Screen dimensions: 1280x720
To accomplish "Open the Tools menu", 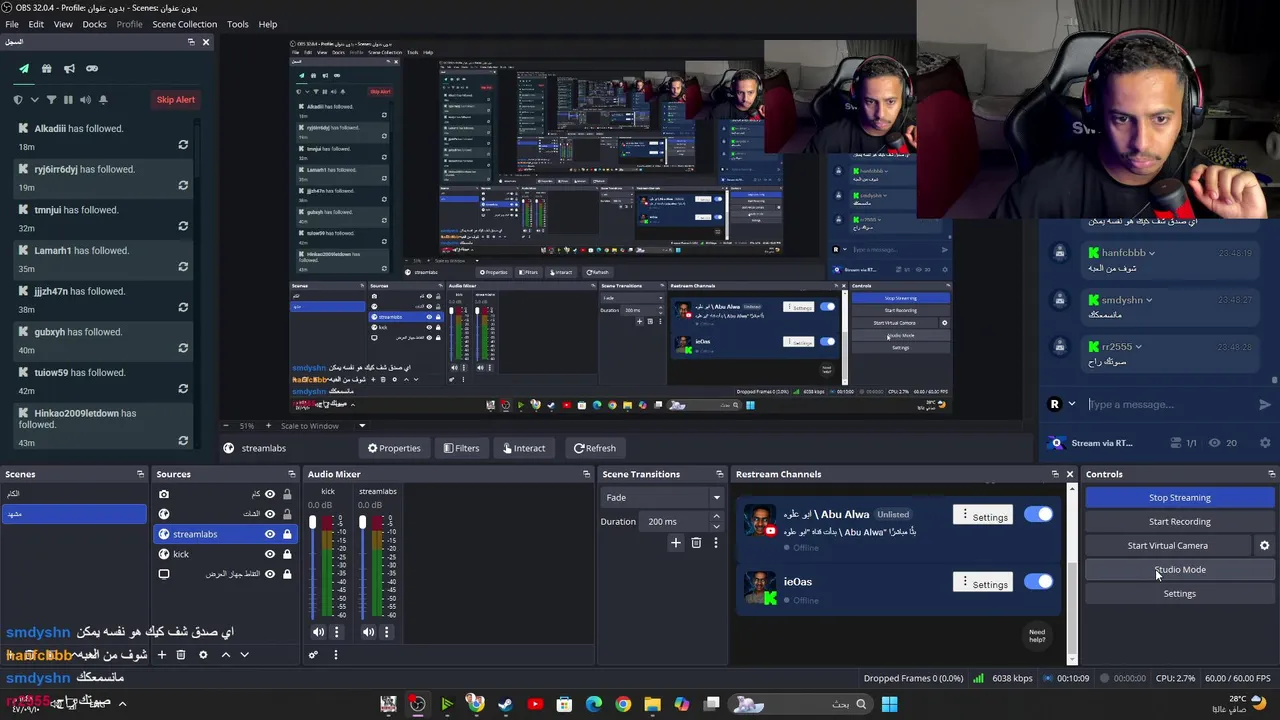I will point(238,24).
